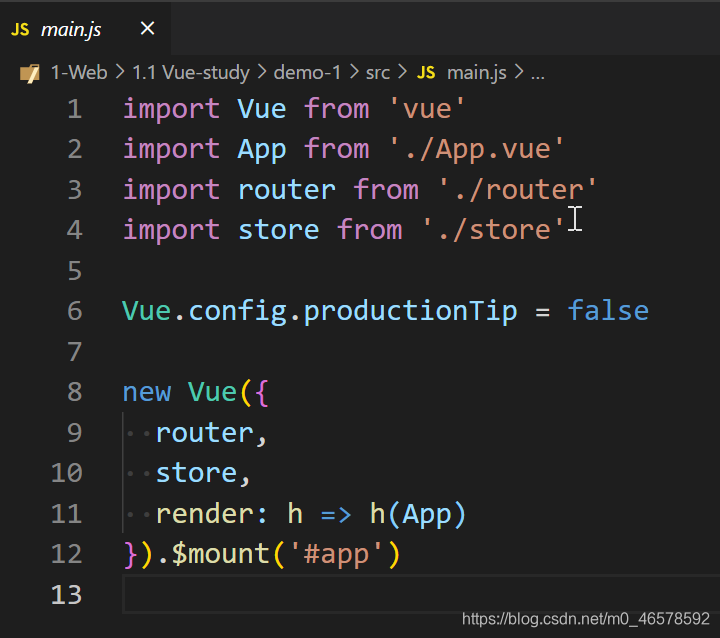Click the JS icon on main.js tab
This screenshot has width=720, height=638.
[x=20, y=29]
